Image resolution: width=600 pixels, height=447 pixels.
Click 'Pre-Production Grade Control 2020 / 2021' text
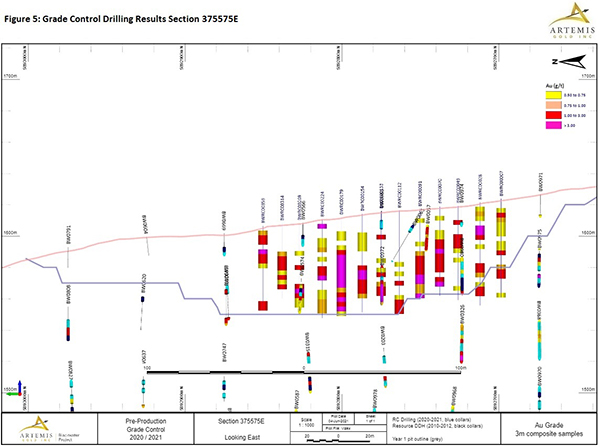(146, 429)
